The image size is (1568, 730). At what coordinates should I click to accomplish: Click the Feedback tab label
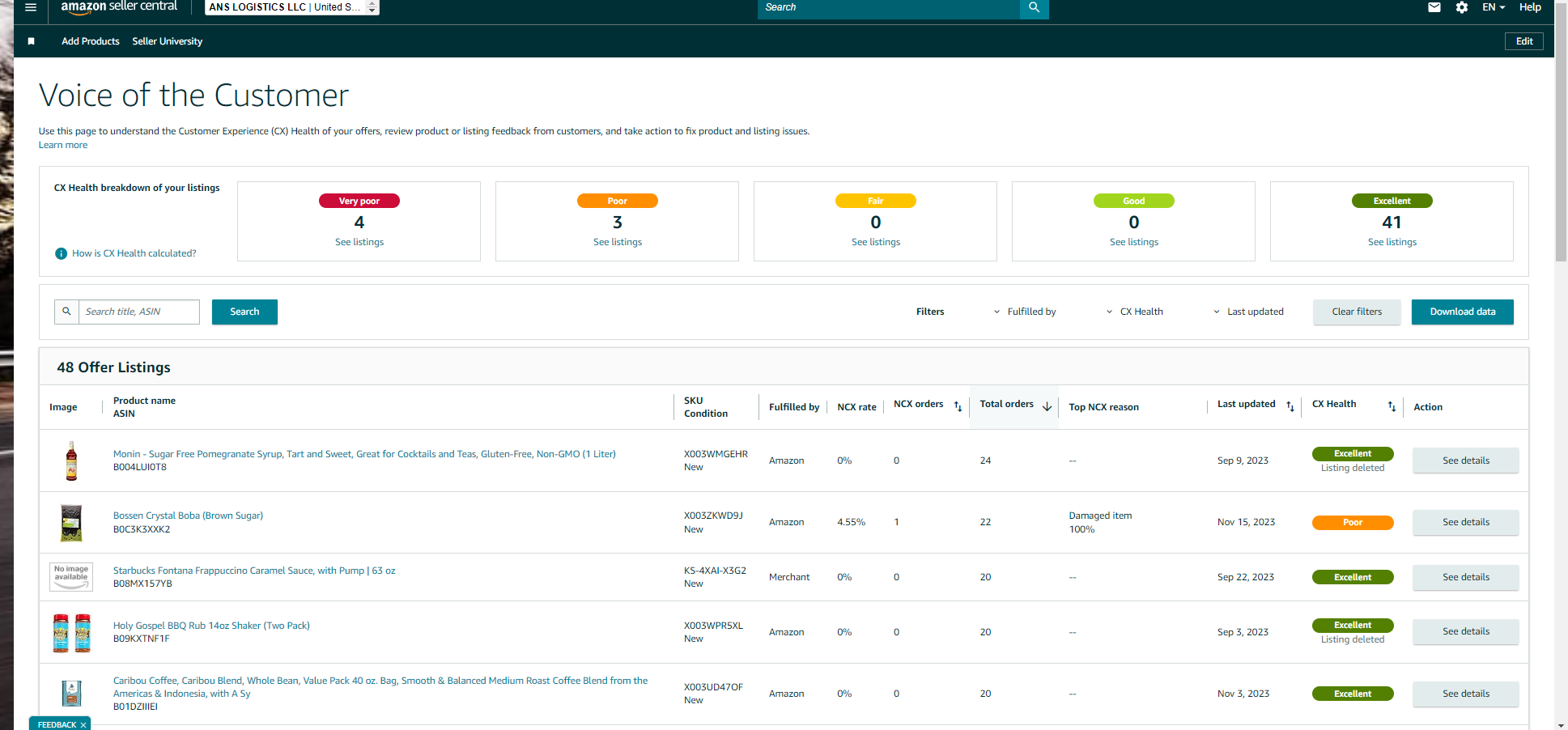(57, 724)
